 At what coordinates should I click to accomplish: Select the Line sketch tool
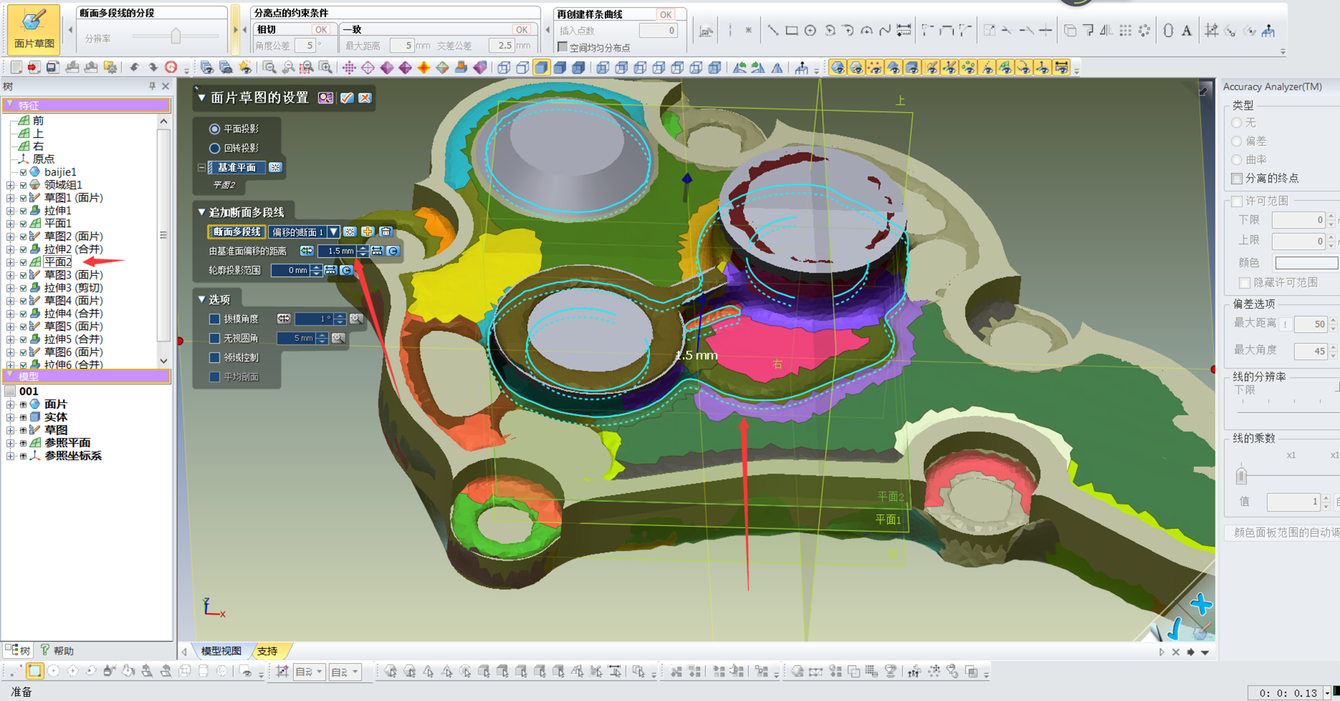[x=772, y=31]
